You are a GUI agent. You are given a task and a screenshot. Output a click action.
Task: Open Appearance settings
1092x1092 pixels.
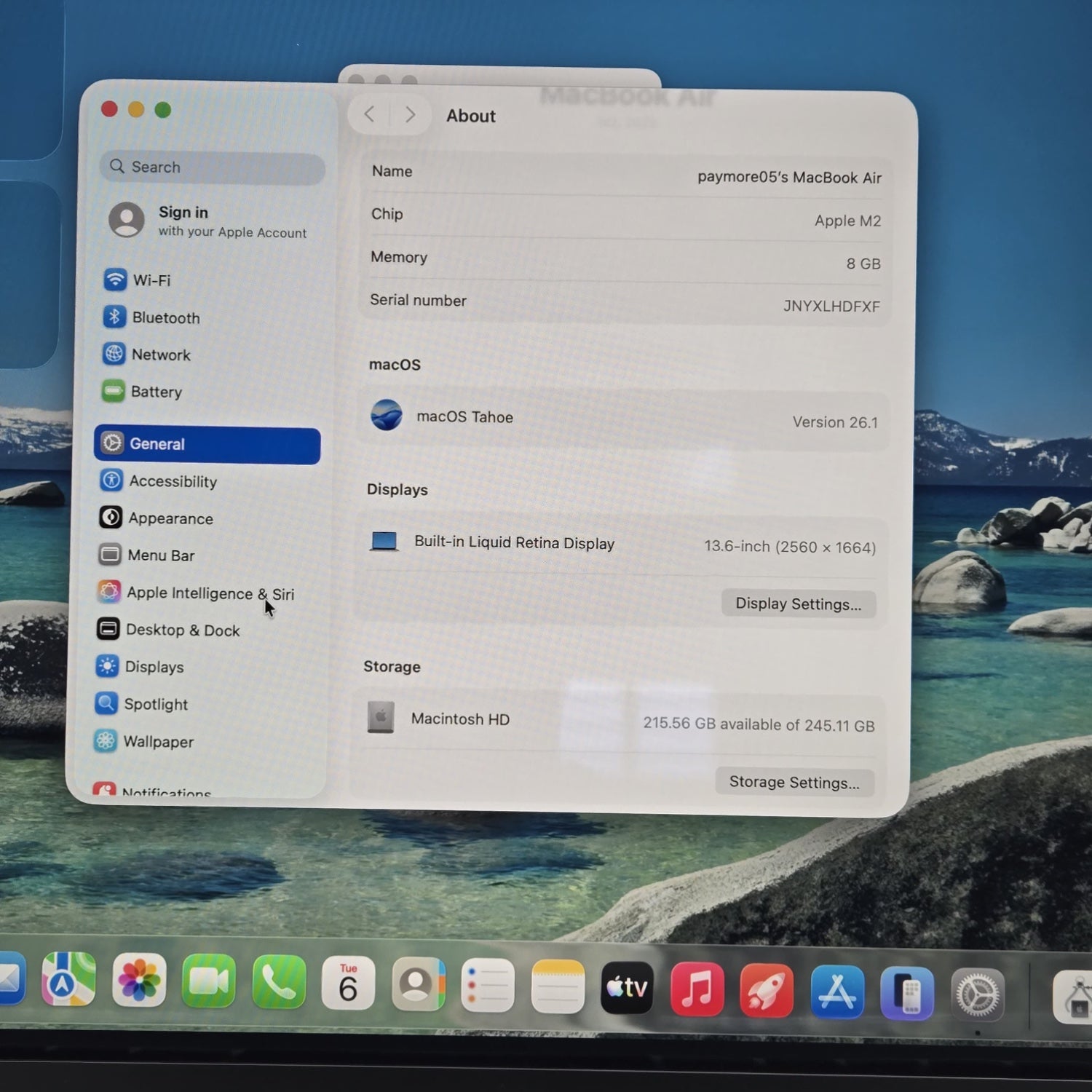coord(170,518)
